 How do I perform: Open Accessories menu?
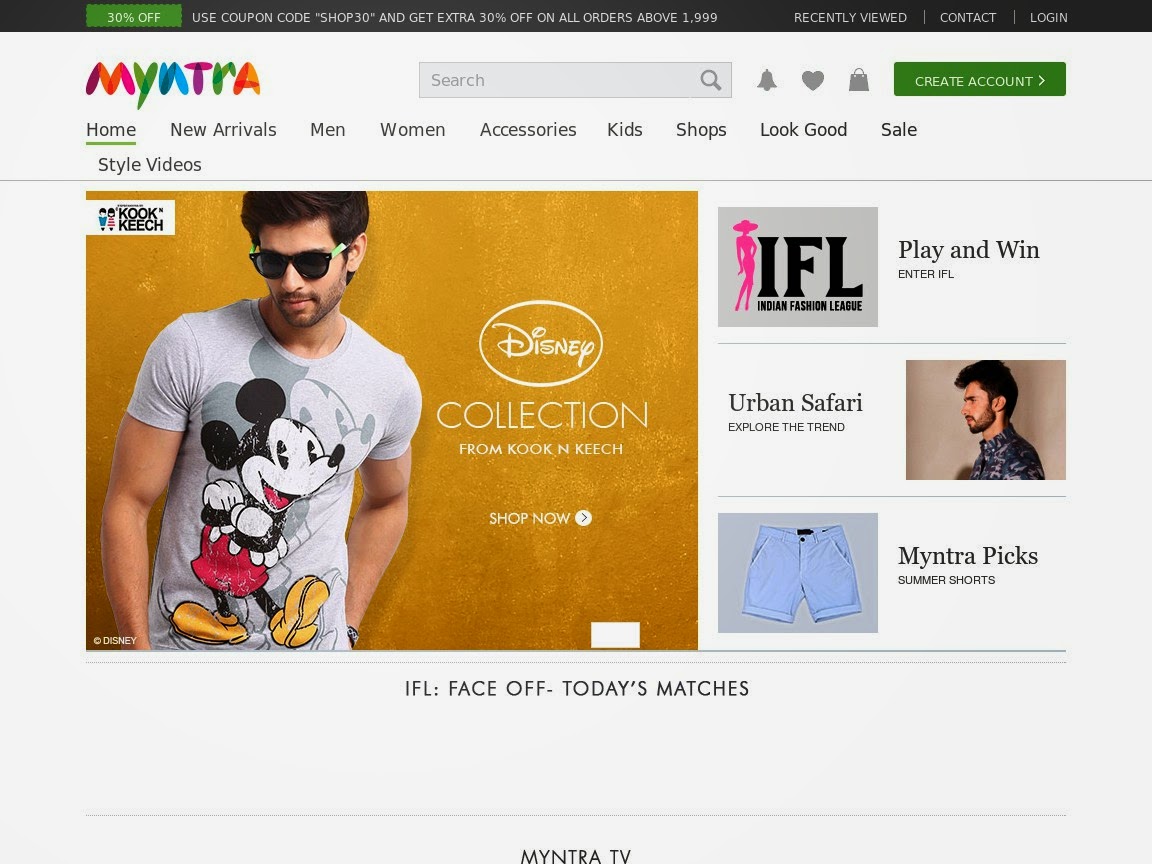[528, 130]
